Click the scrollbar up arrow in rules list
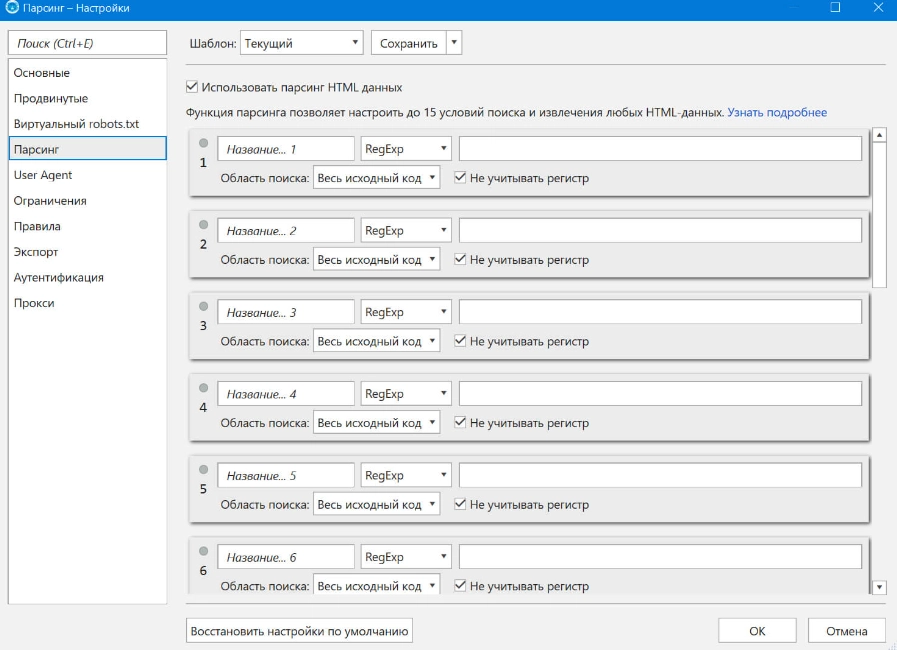 coord(880,135)
